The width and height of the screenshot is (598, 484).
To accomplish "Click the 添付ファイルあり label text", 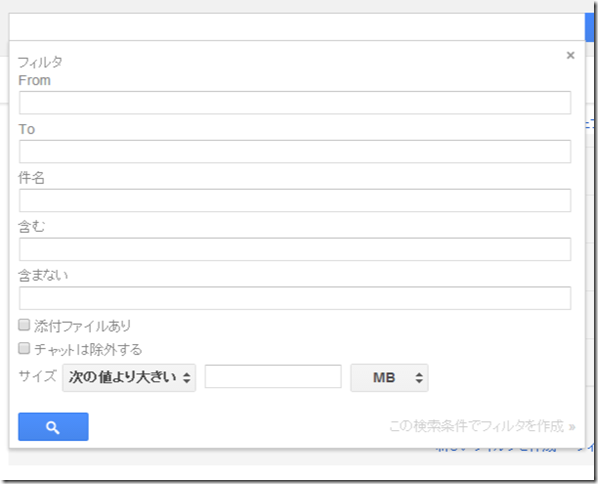I will tap(82, 326).
